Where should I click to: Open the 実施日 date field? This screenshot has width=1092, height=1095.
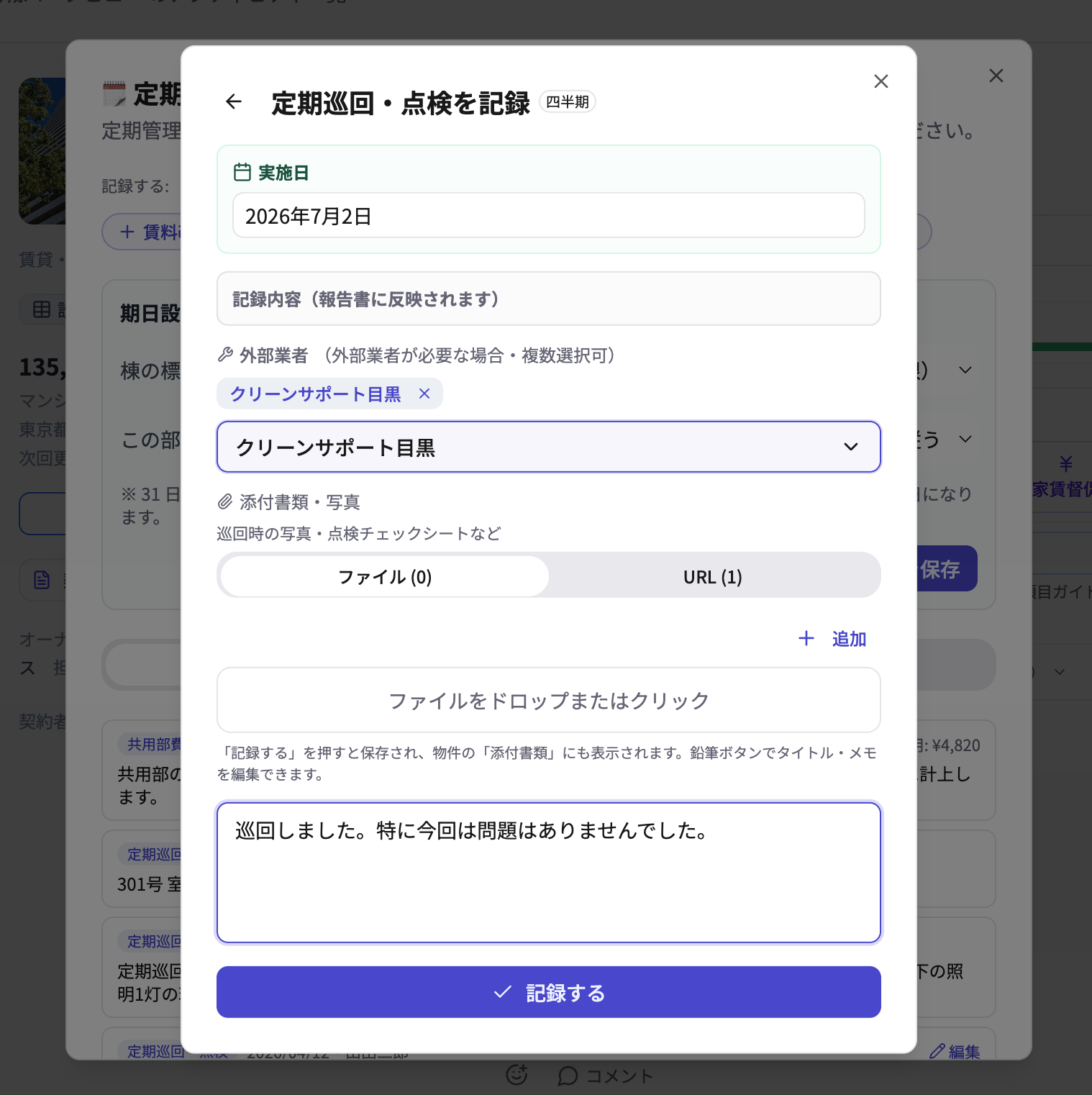coord(548,215)
